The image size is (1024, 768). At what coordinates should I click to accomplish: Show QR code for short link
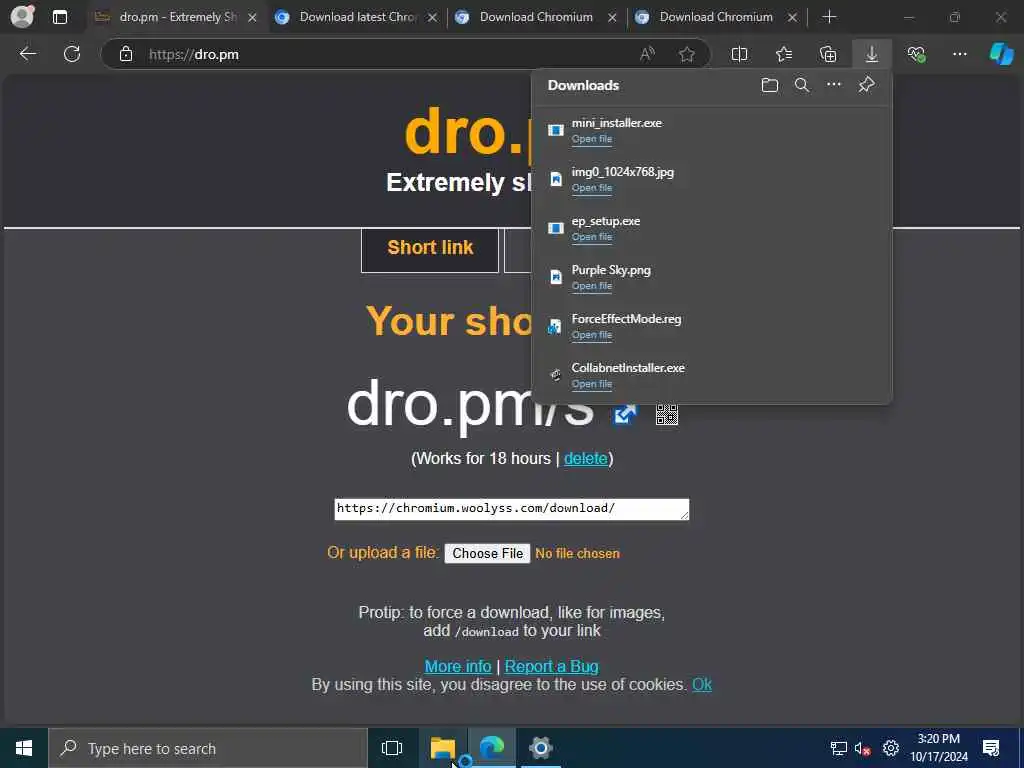point(667,414)
